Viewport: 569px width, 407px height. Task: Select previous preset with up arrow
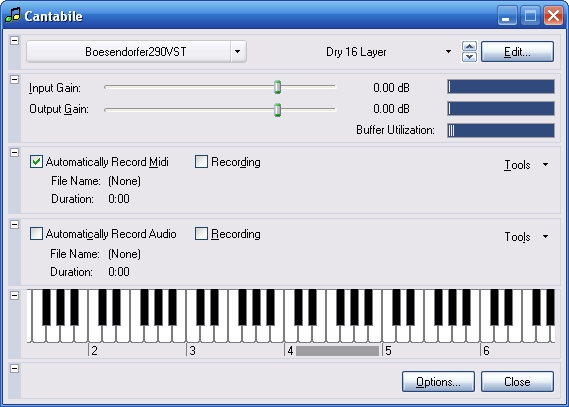[x=469, y=46]
